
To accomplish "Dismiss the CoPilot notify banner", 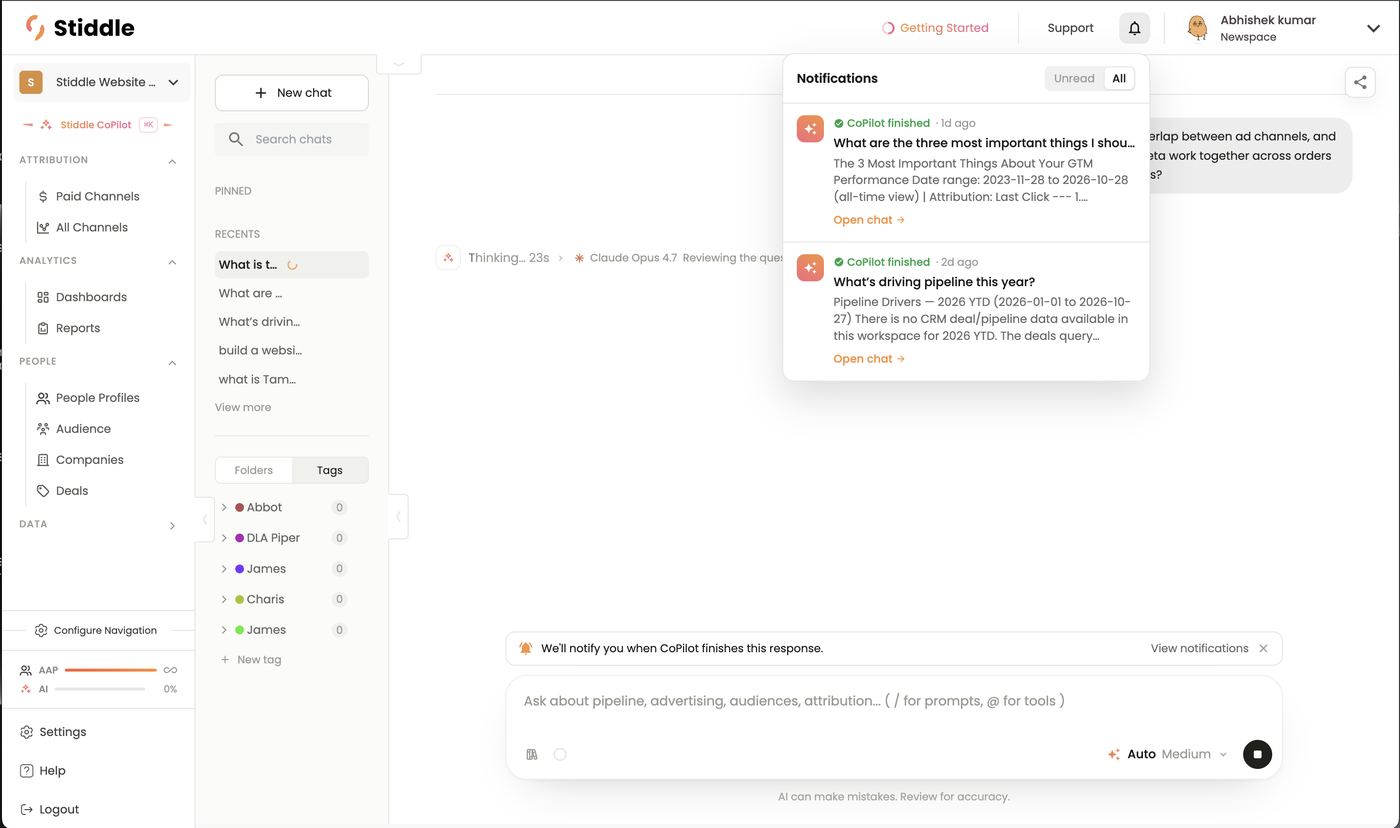I will (1263, 648).
